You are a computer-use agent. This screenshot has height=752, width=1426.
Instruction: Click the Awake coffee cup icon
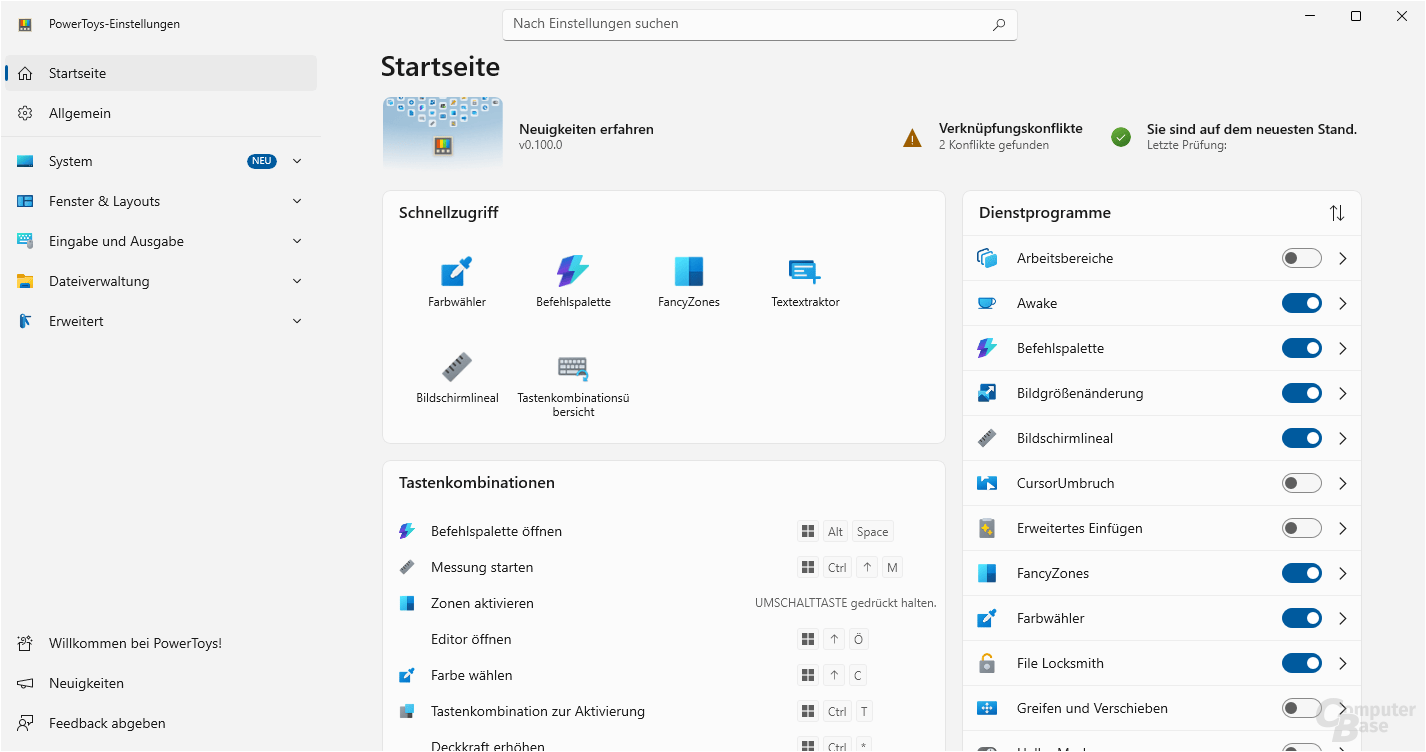coord(987,303)
